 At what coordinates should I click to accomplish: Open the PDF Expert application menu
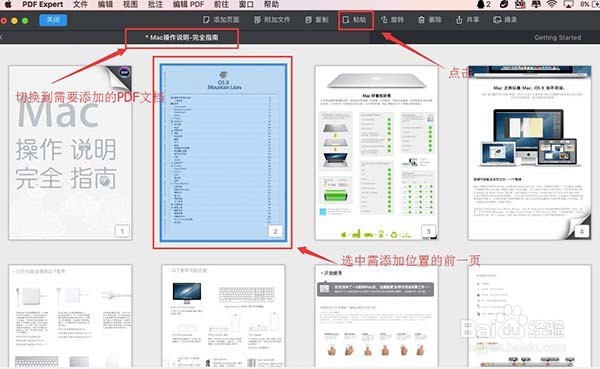pos(42,4)
